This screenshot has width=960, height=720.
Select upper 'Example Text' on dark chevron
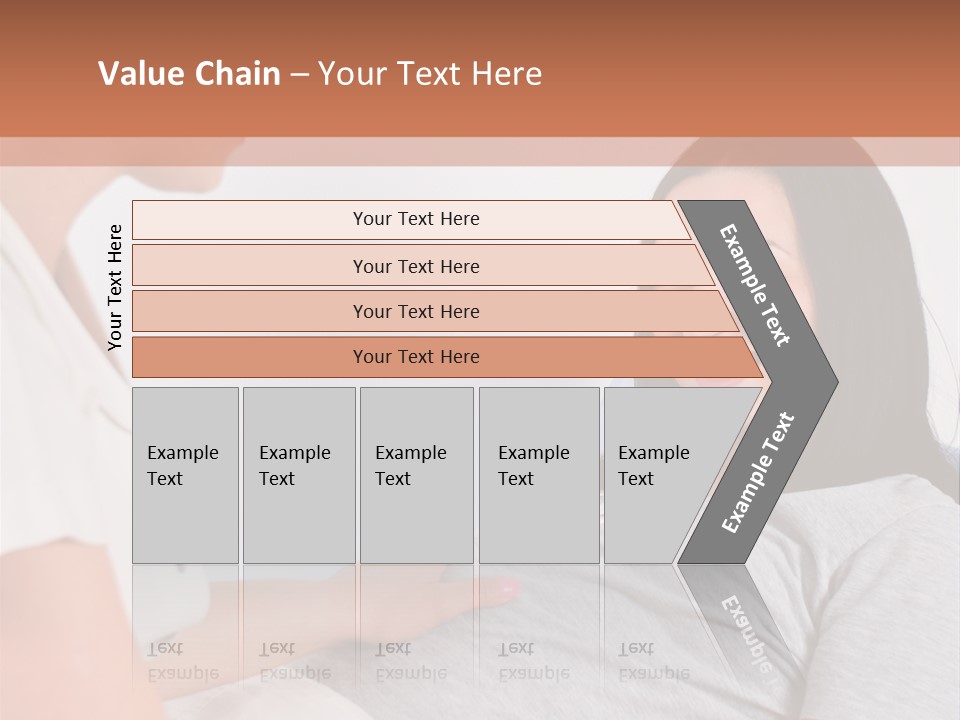coord(754,286)
